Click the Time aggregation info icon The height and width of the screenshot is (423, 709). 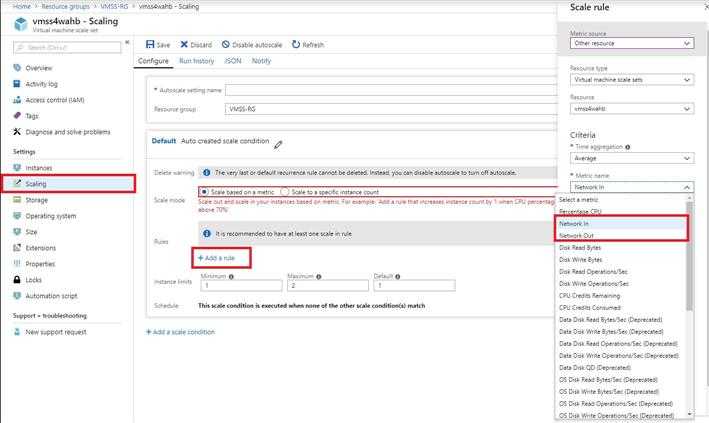point(628,147)
